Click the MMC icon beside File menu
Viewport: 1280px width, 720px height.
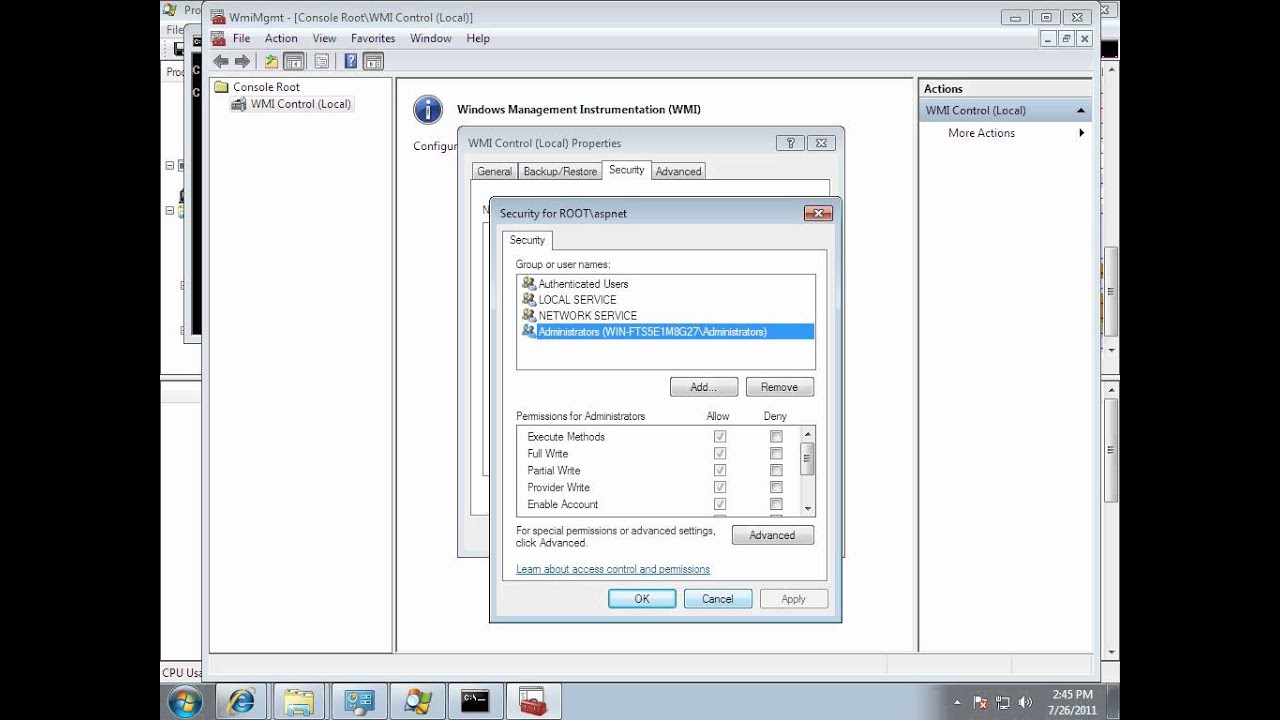click(x=218, y=38)
